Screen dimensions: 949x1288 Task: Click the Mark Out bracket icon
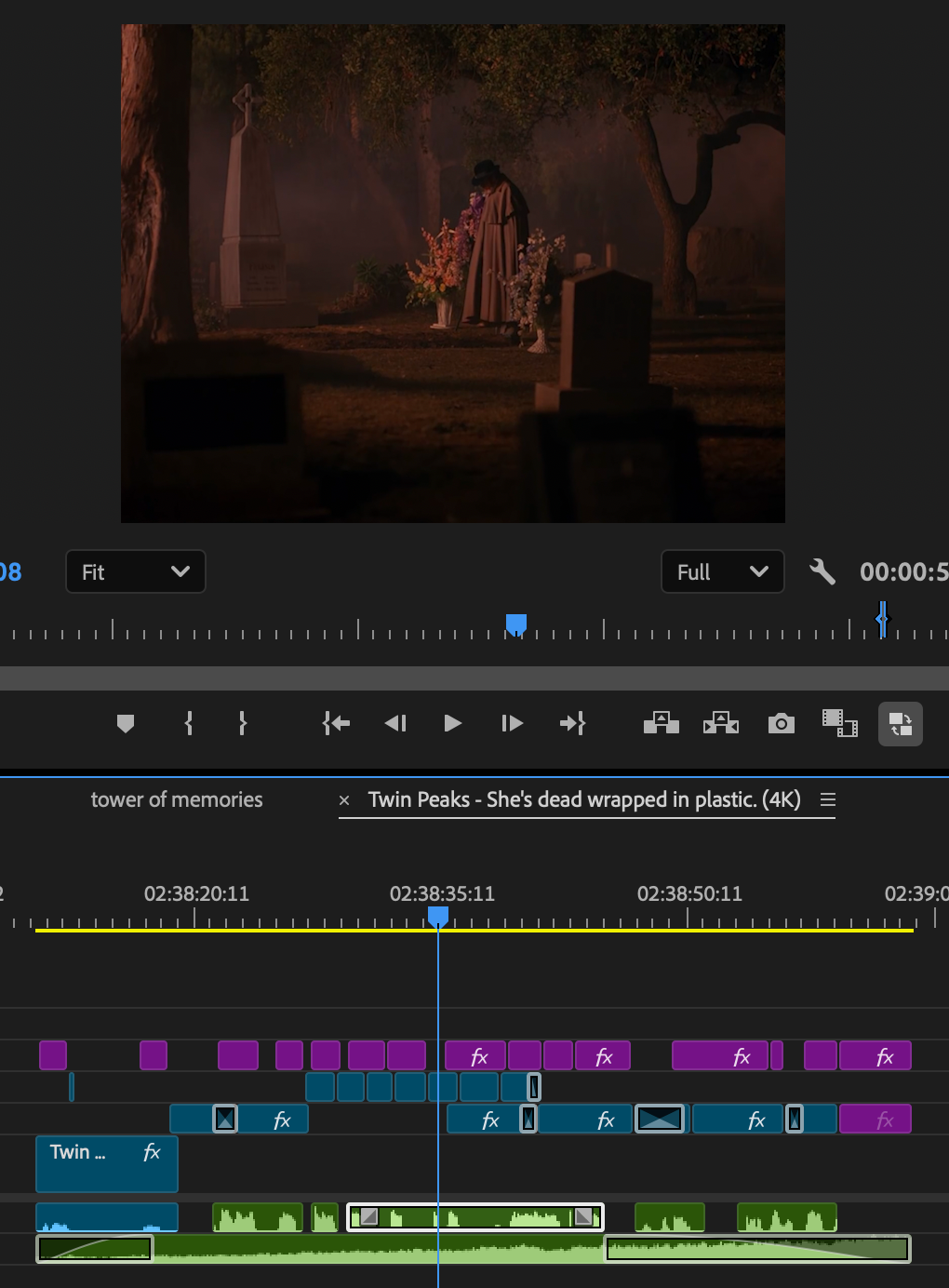tap(243, 723)
